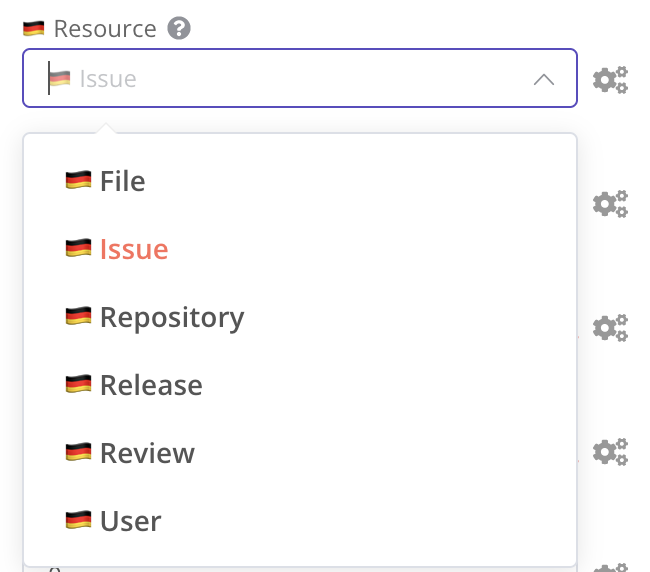Click the gear icon level with Review option
The width and height of the screenshot is (650, 572).
click(x=610, y=451)
